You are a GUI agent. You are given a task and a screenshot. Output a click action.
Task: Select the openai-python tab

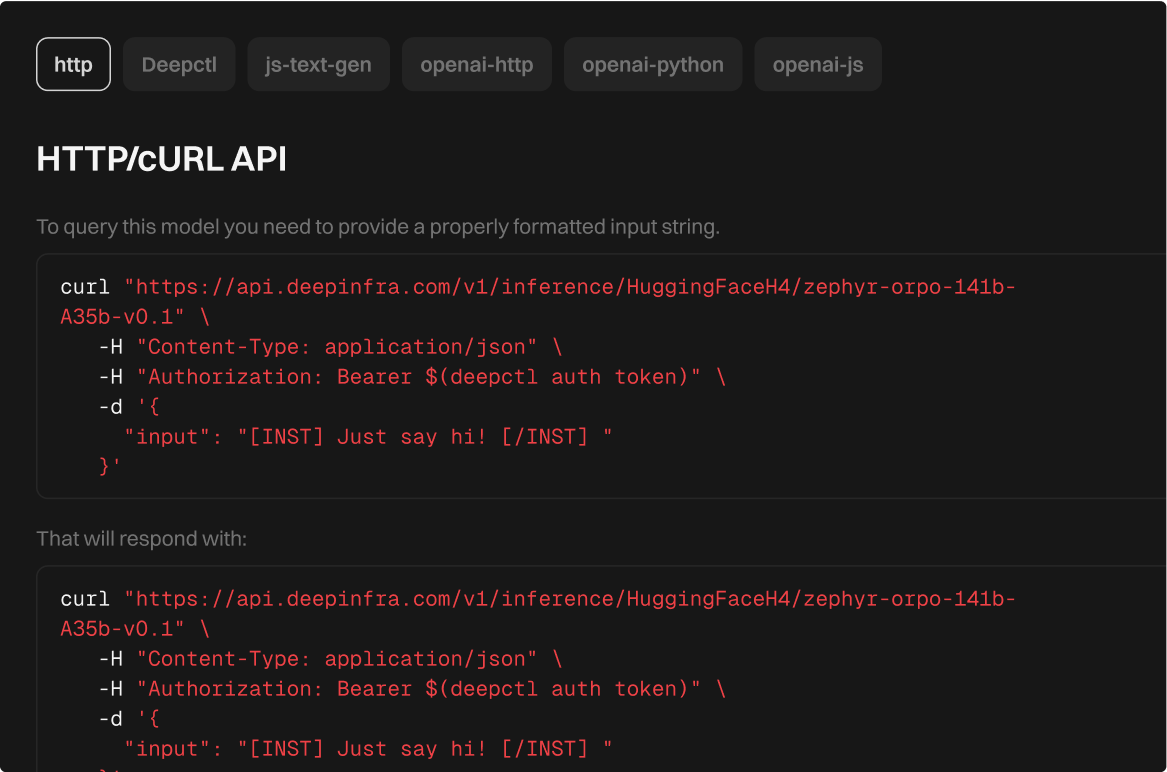(652, 64)
